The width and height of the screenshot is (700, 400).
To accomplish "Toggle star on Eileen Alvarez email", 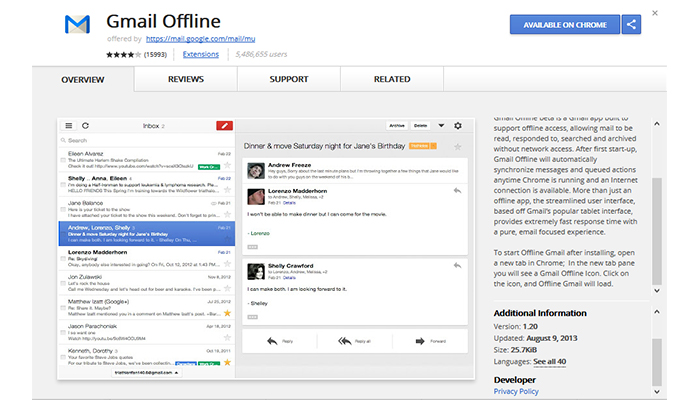I will [x=227, y=166].
